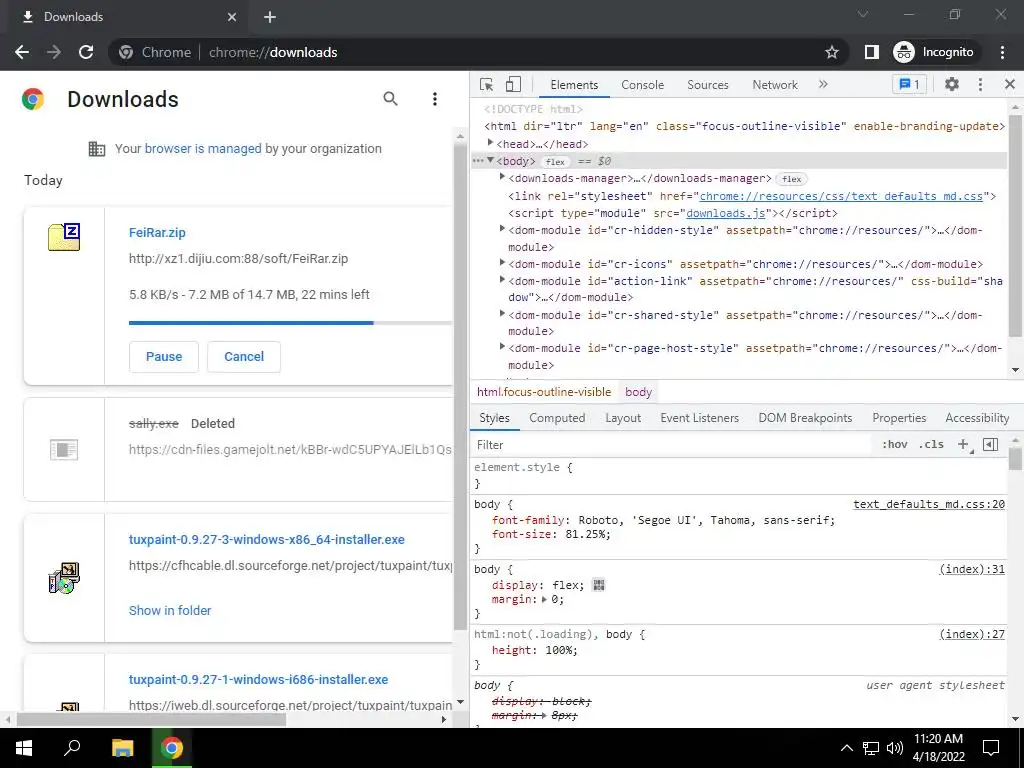Expand the action-link dom-module
This screenshot has width=1024, height=768.
[502, 280]
